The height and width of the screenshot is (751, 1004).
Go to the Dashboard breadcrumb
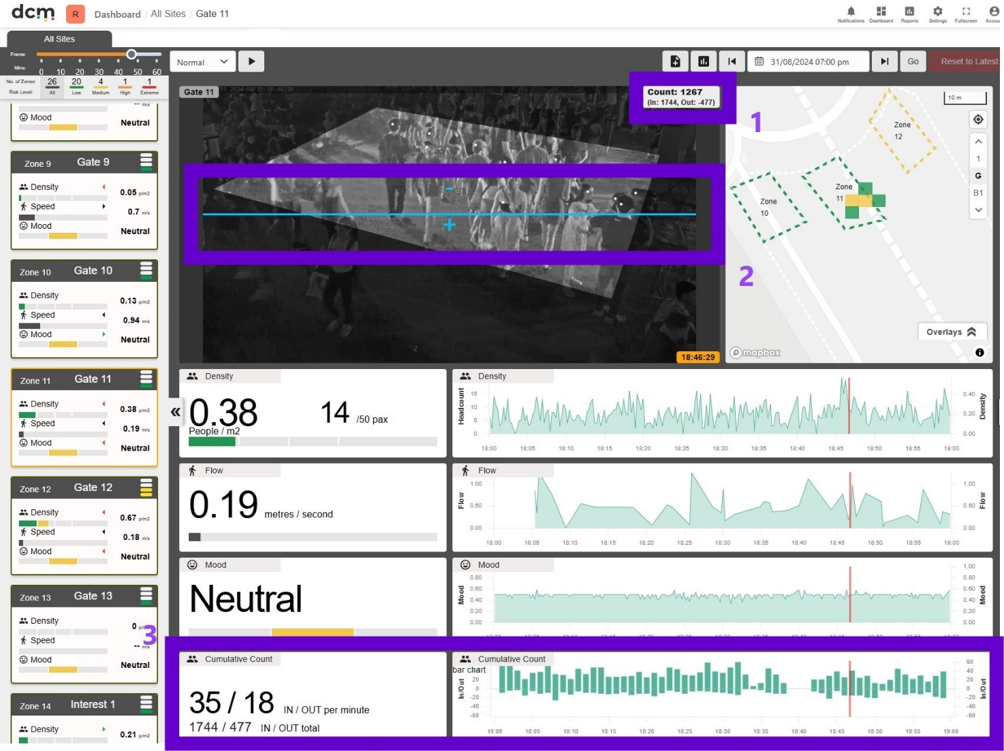click(x=117, y=14)
